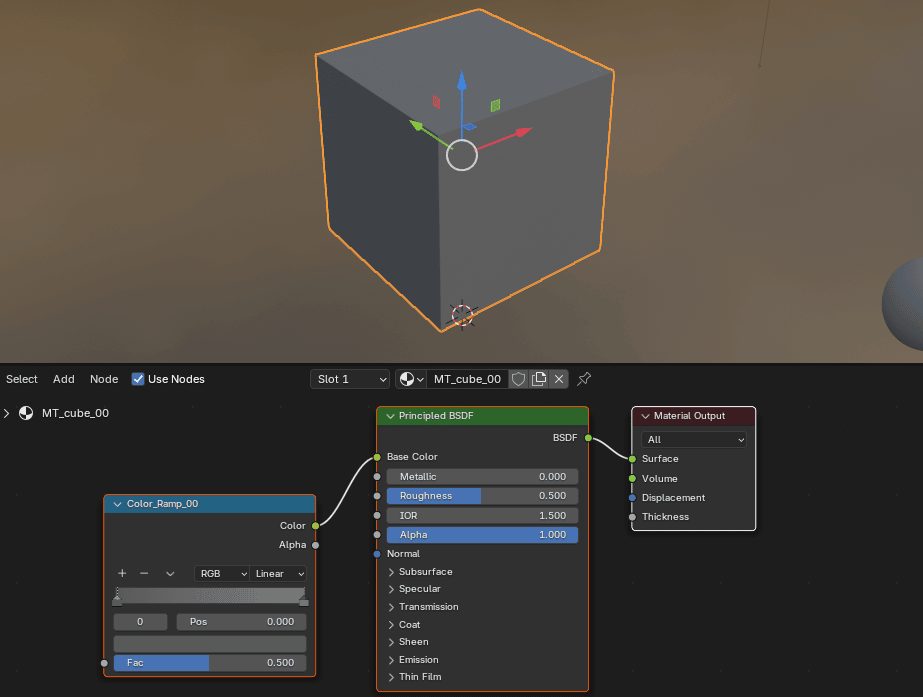Click the Alpha output socket of Color Ramp

click(316, 545)
